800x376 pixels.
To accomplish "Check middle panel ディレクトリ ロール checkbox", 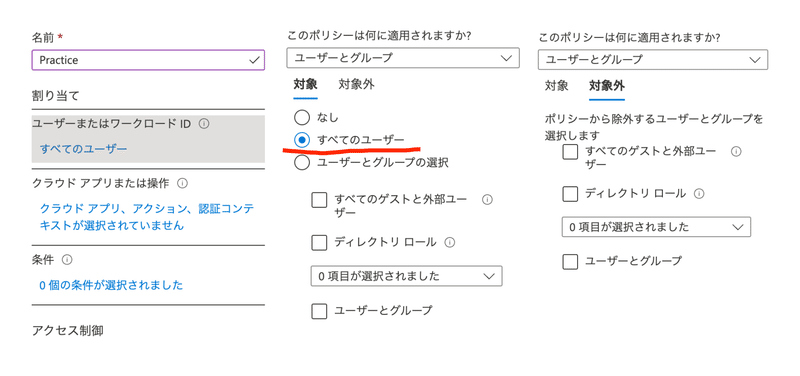I will click(x=319, y=242).
